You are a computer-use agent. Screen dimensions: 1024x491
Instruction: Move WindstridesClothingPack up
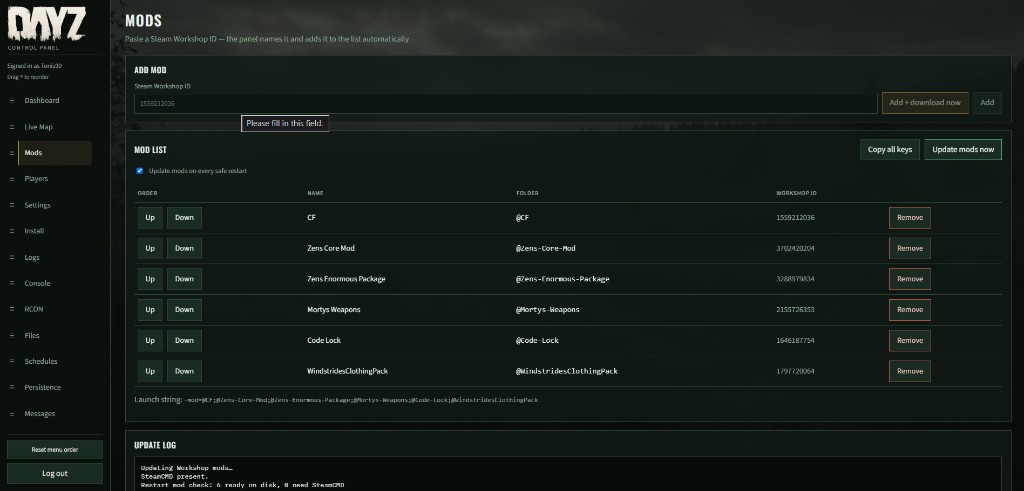[x=150, y=371]
